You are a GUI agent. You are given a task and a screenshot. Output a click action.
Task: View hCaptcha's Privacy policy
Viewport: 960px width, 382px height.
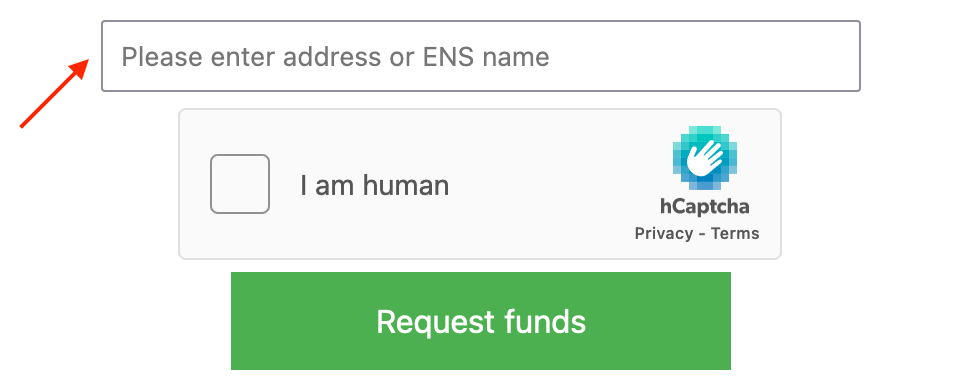664,233
